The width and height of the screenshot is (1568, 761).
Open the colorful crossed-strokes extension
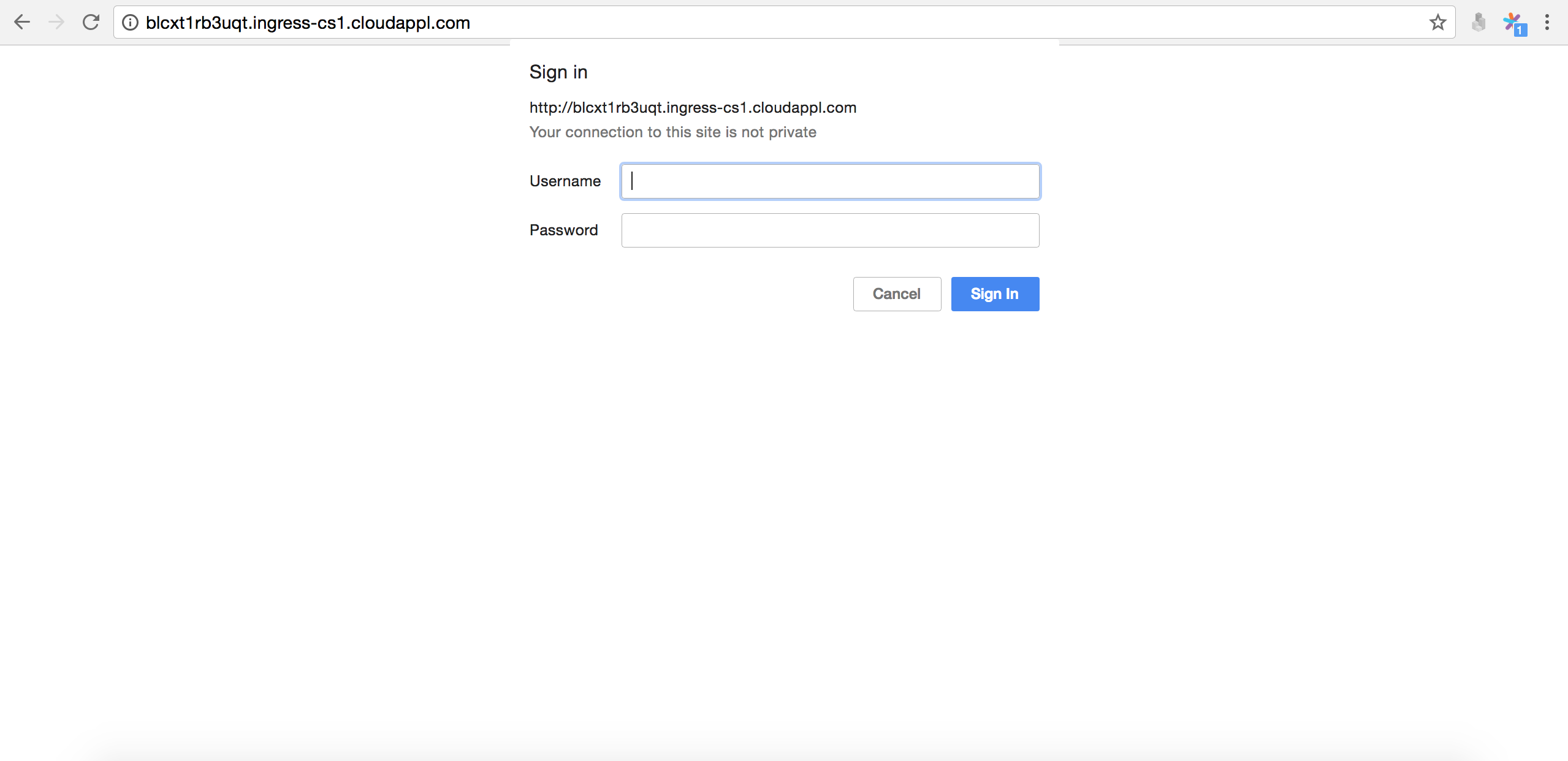[1510, 21]
